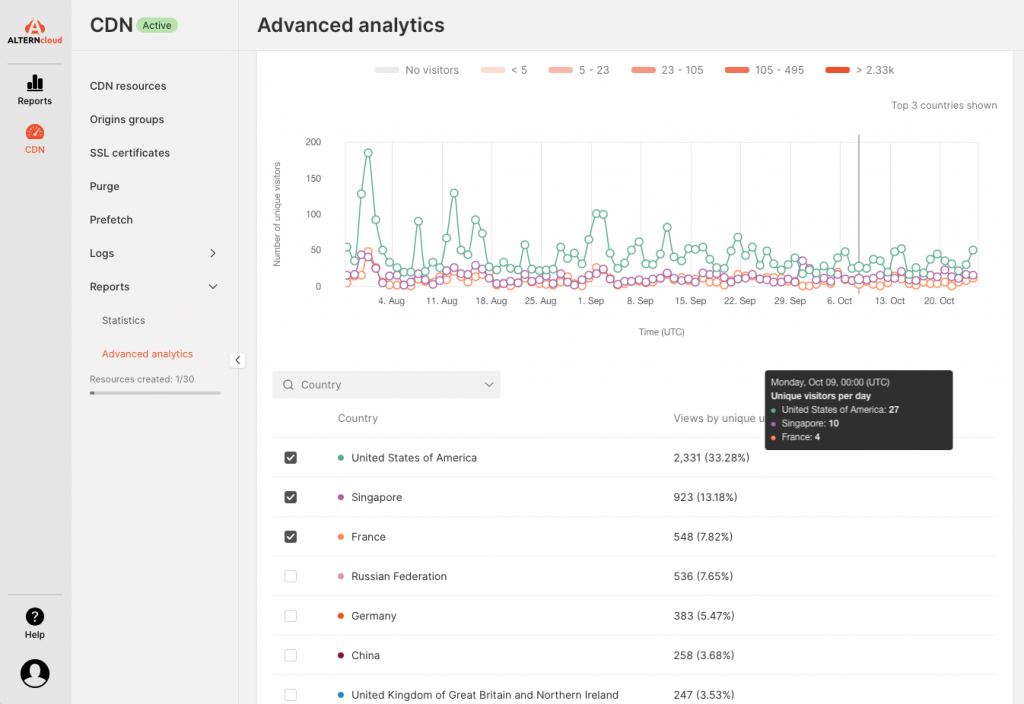The image size is (1024, 704).
Task: Uncheck the Singapore checkbox
Action: pos(291,497)
